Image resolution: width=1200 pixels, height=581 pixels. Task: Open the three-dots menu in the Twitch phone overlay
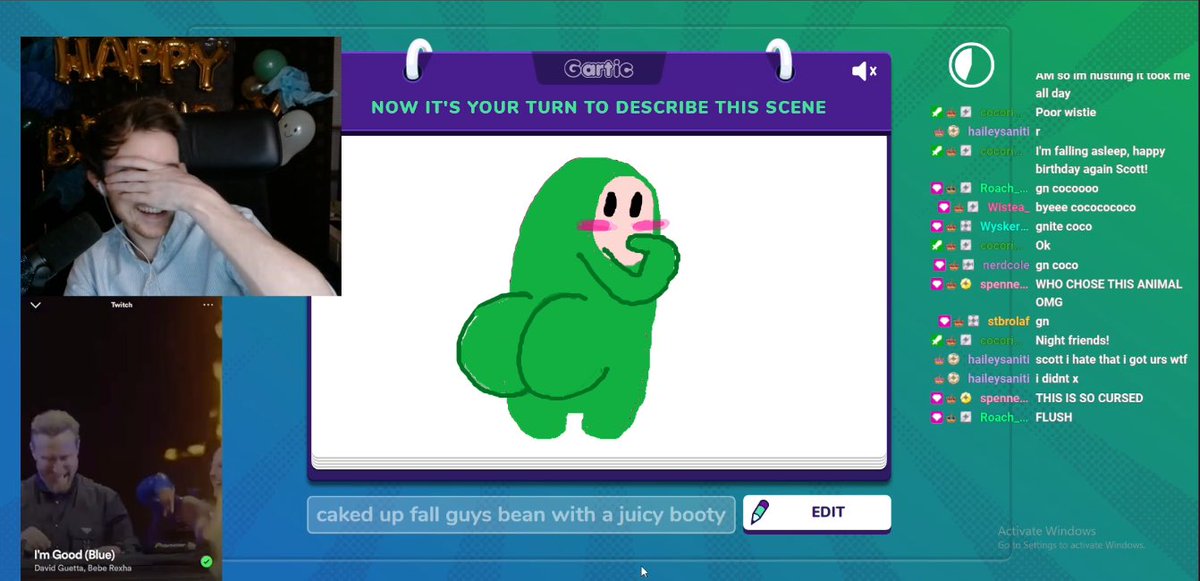click(x=208, y=305)
